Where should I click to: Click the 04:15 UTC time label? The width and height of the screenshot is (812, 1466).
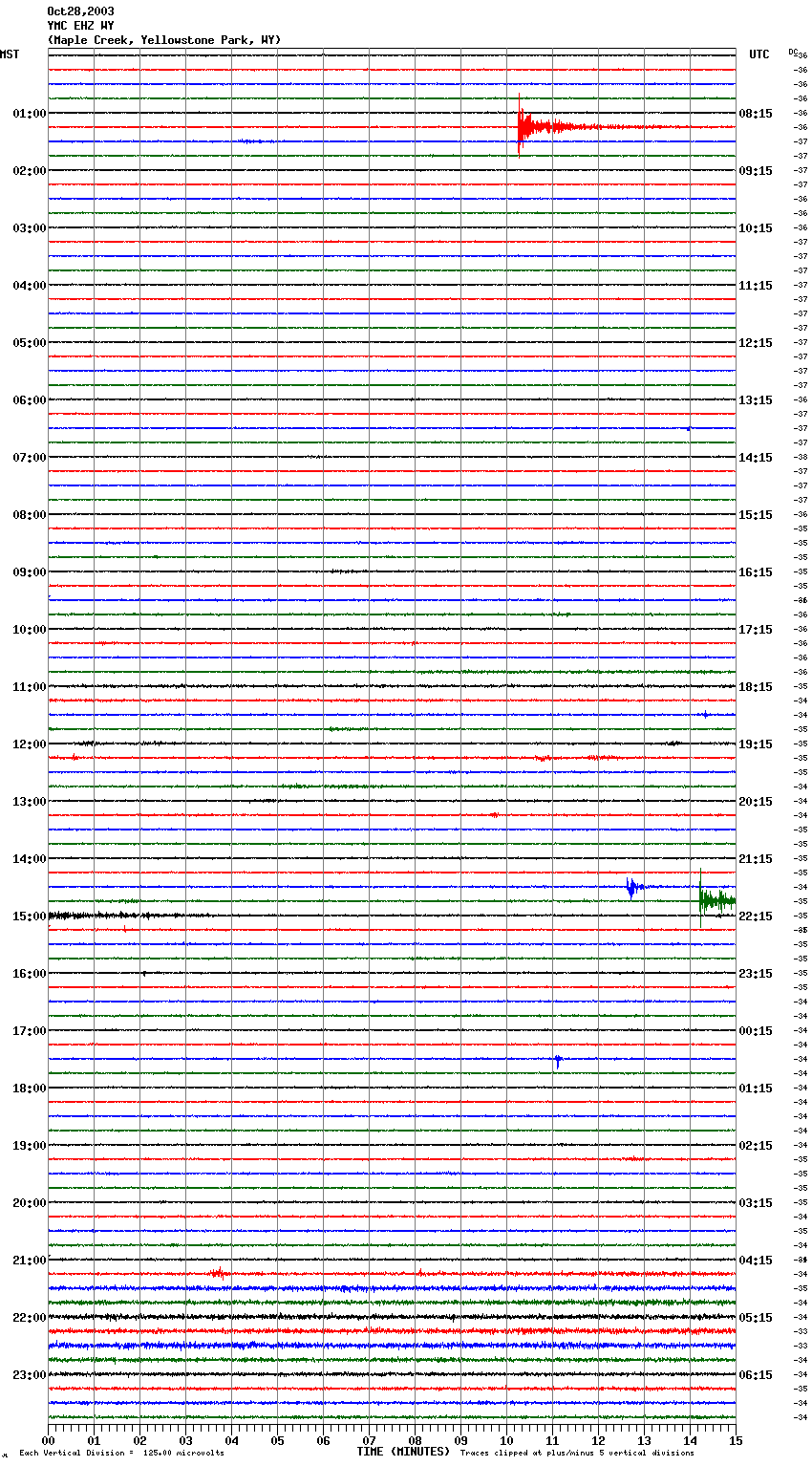click(x=756, y=1261)
